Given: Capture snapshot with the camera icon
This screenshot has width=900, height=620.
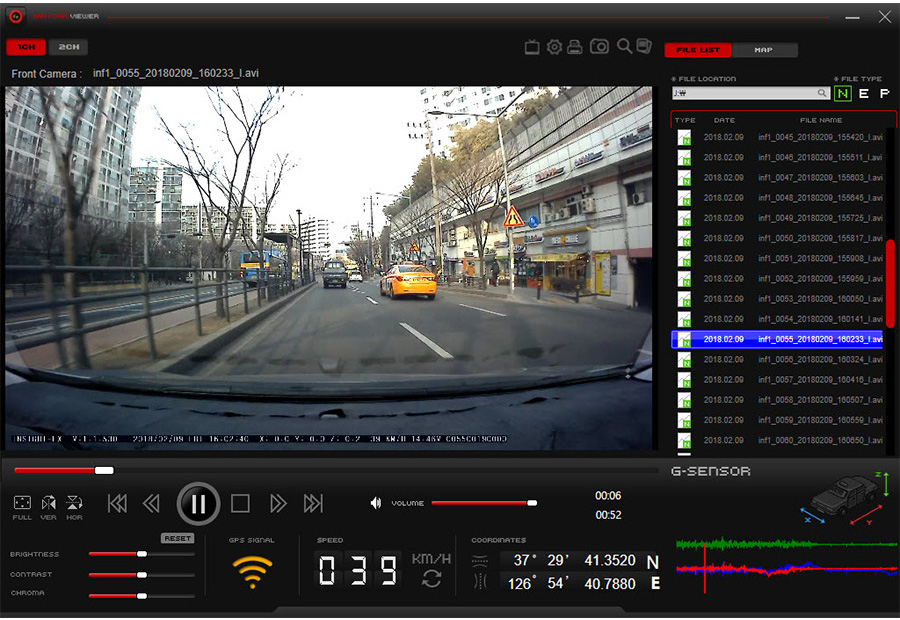Looking at the screenshot, I should (599, 47).
